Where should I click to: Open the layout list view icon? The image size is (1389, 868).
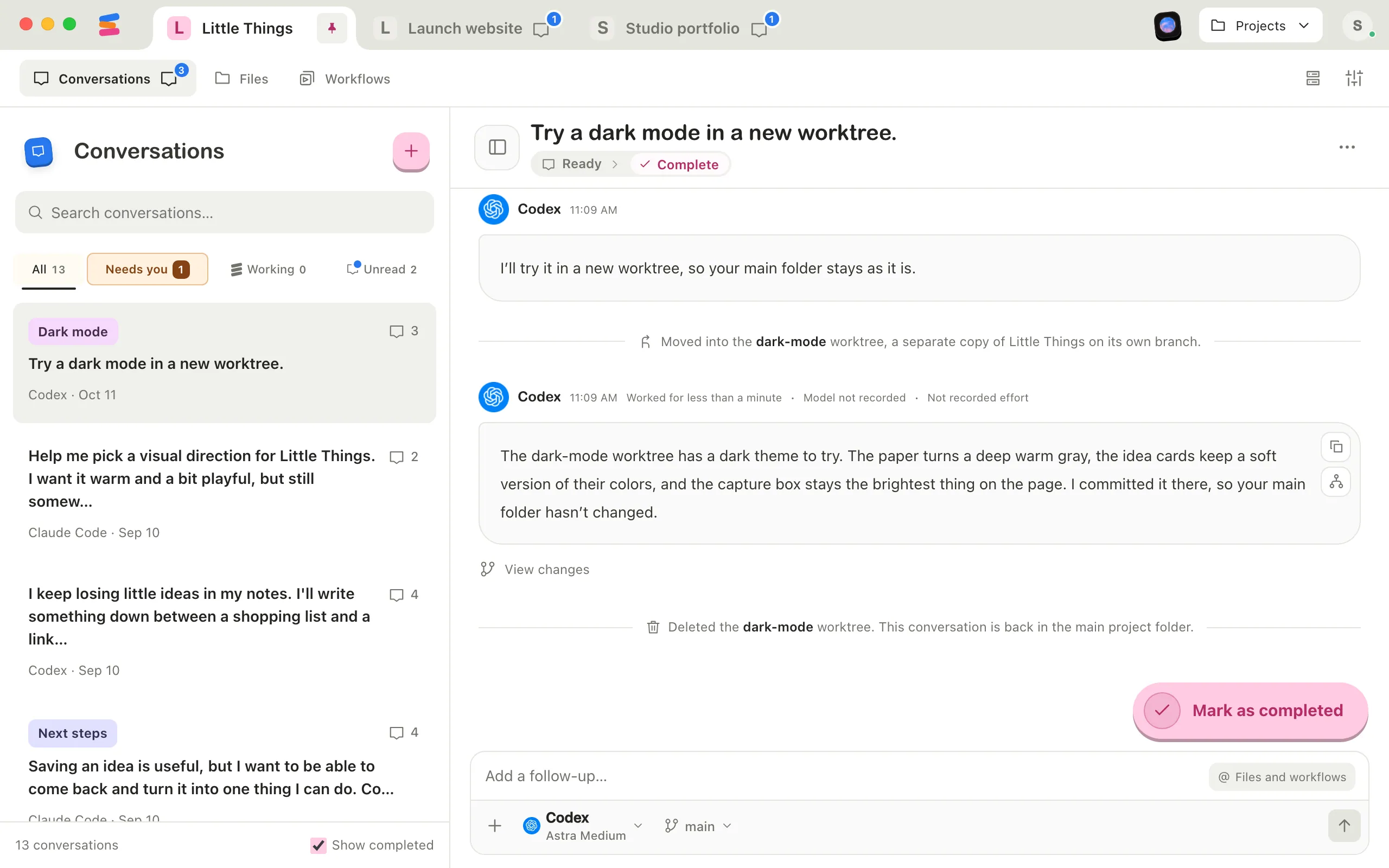pyautogui.click(x=1312, y=78)
